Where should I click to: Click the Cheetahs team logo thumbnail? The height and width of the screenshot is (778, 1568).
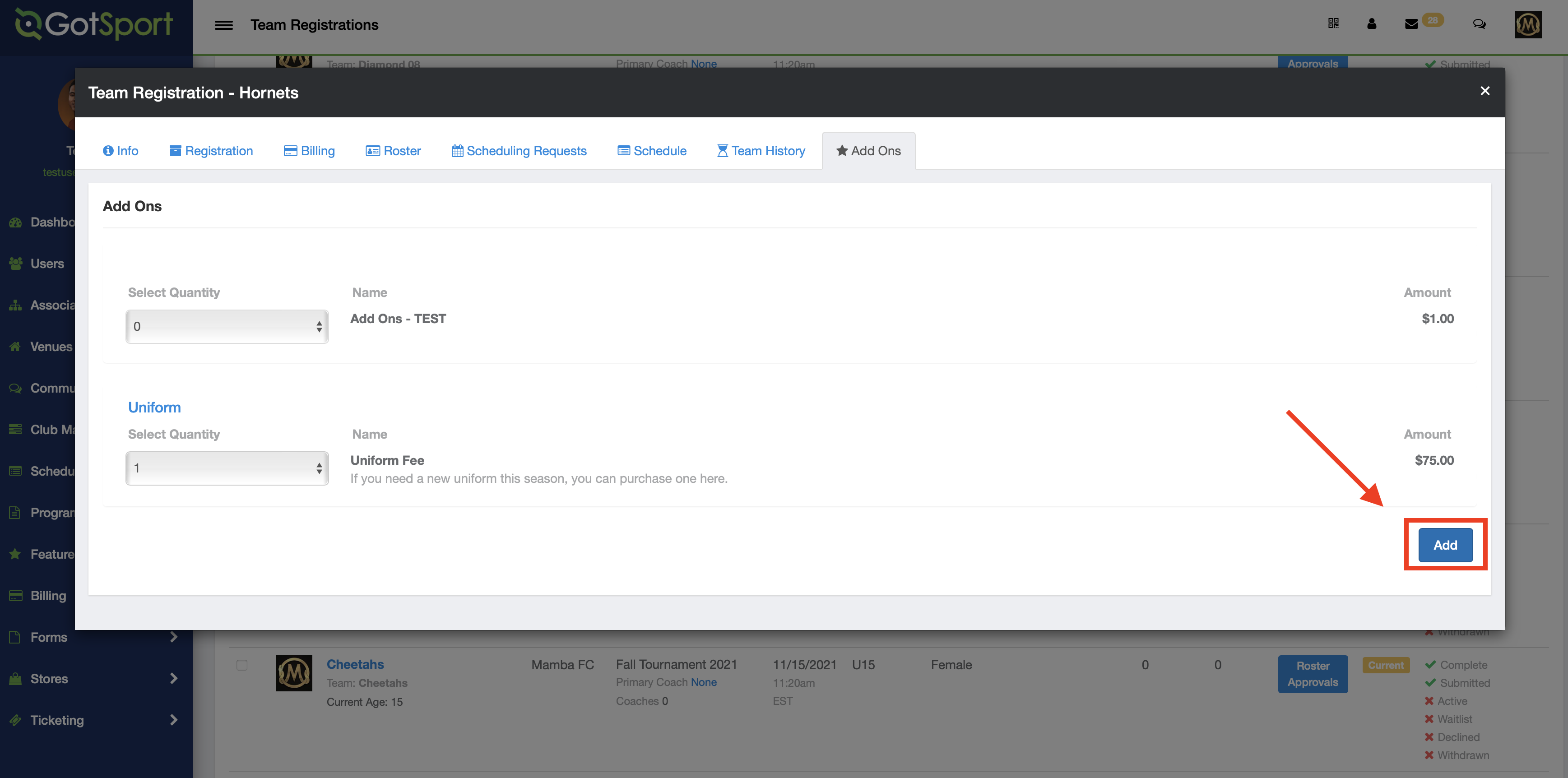pos(294,673)
